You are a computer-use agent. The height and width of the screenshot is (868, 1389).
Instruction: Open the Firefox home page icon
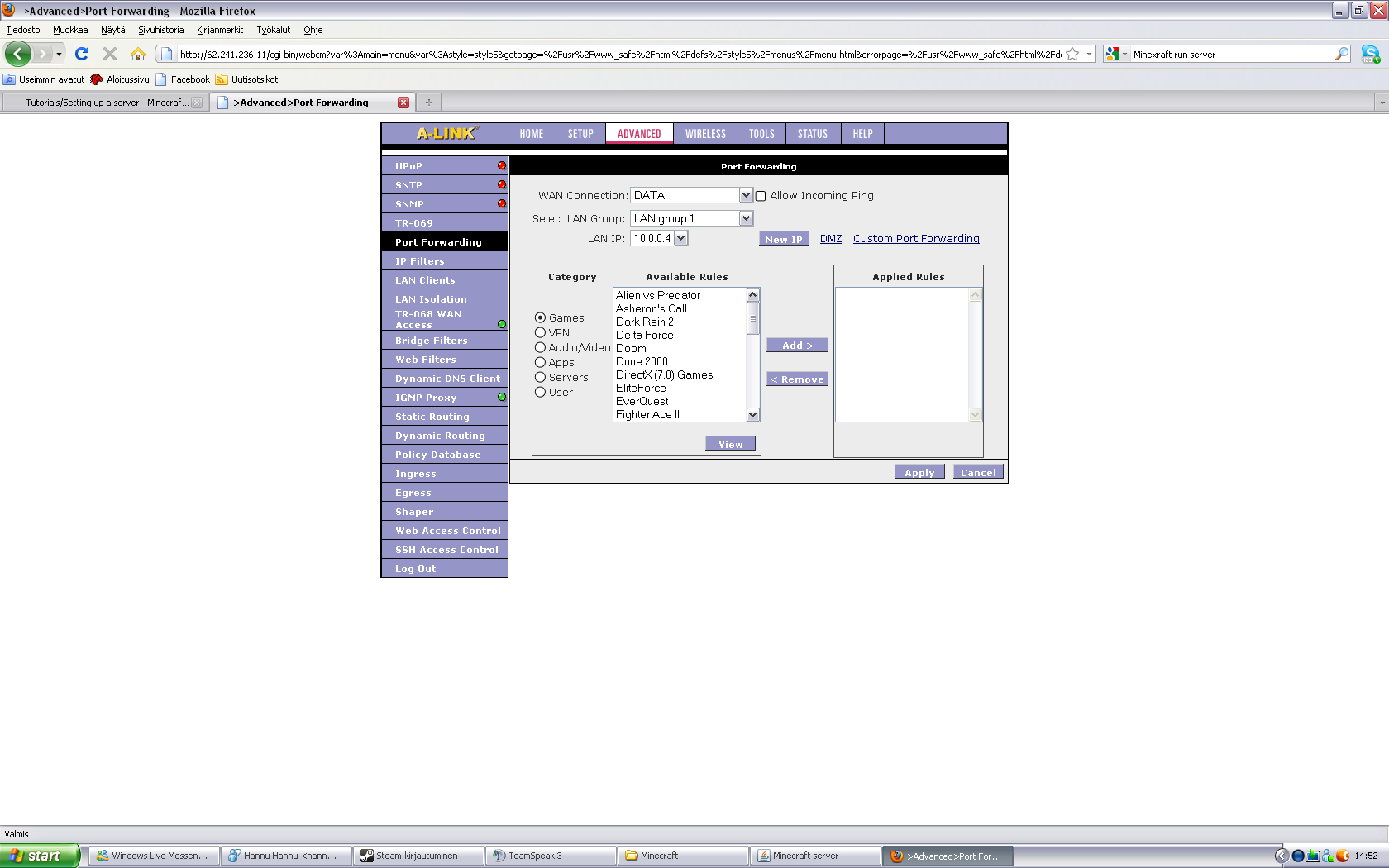(x=138, y=54)
